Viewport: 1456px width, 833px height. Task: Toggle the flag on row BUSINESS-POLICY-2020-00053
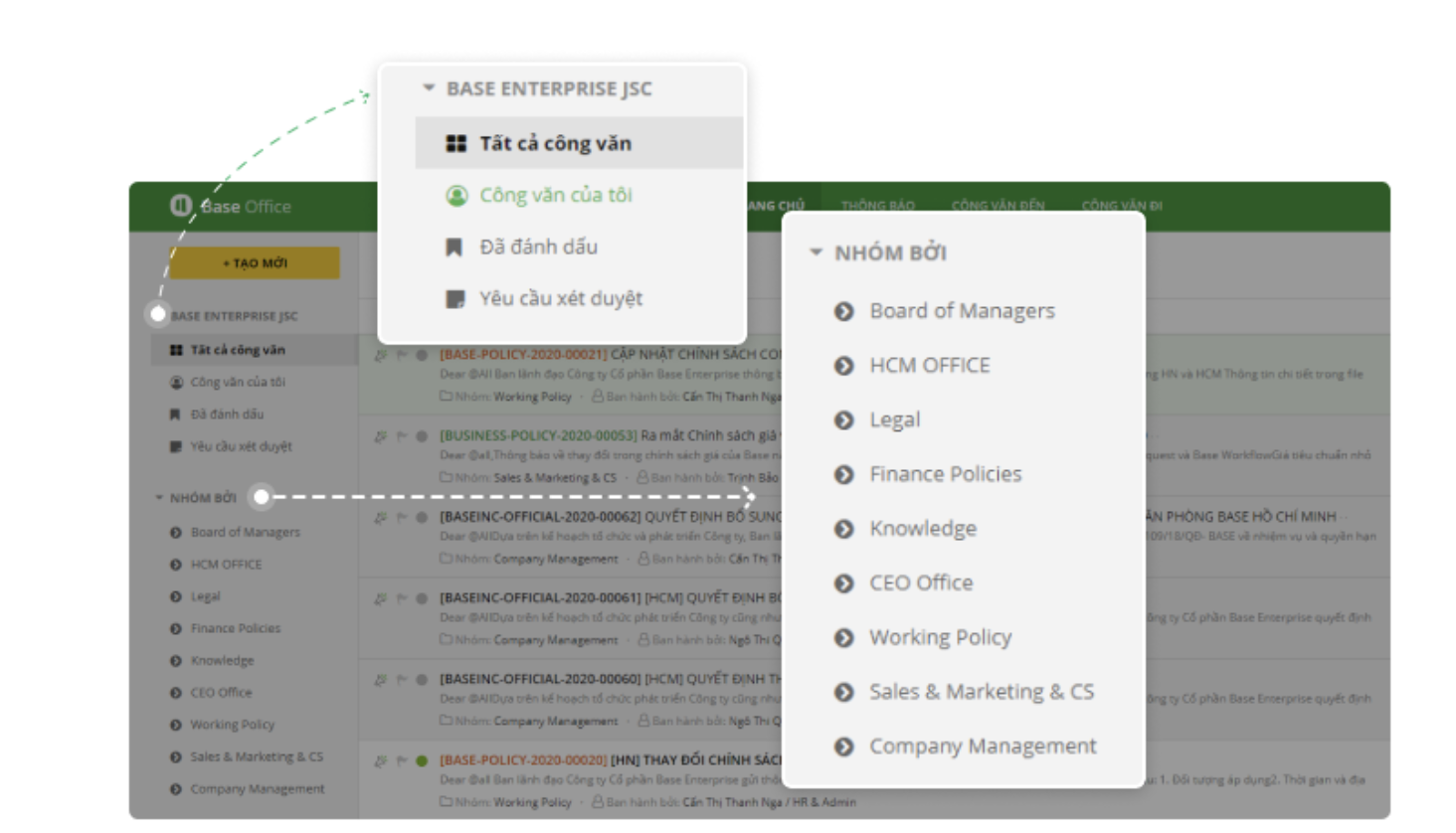[x=402, y=436]
